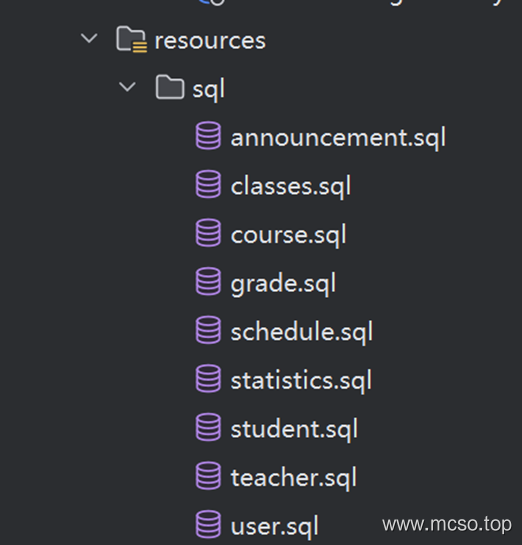Select the resources folder label

click(210, 41)
